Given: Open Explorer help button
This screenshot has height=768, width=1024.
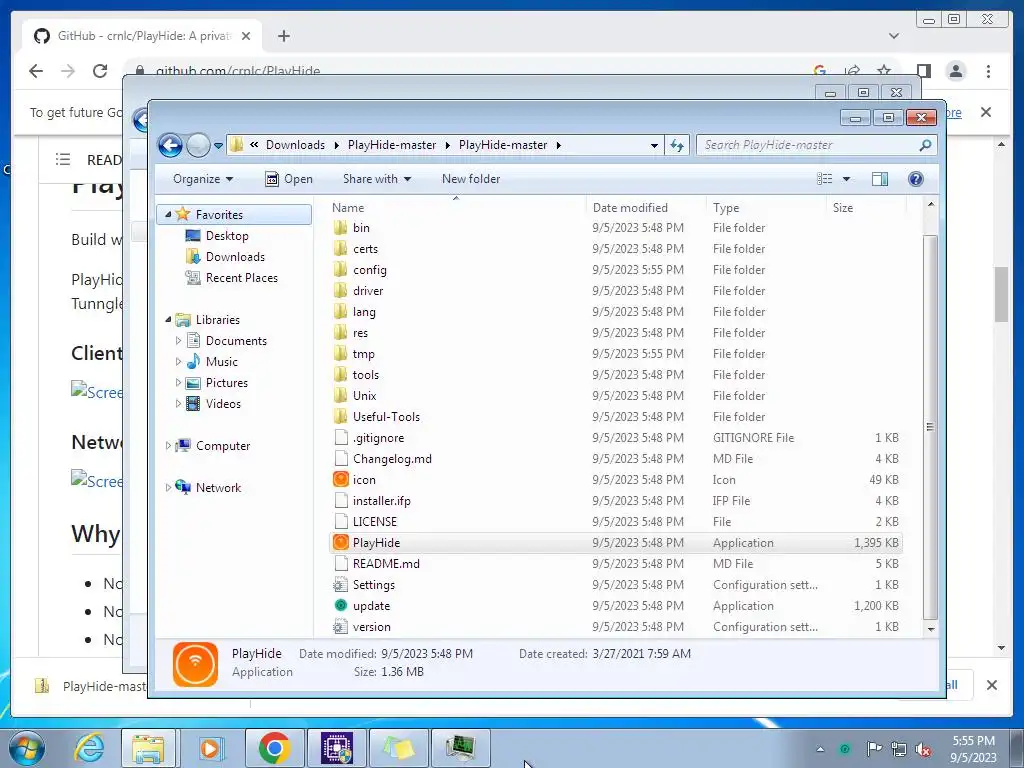Looking at the screenshot, I should coord(916,179).
